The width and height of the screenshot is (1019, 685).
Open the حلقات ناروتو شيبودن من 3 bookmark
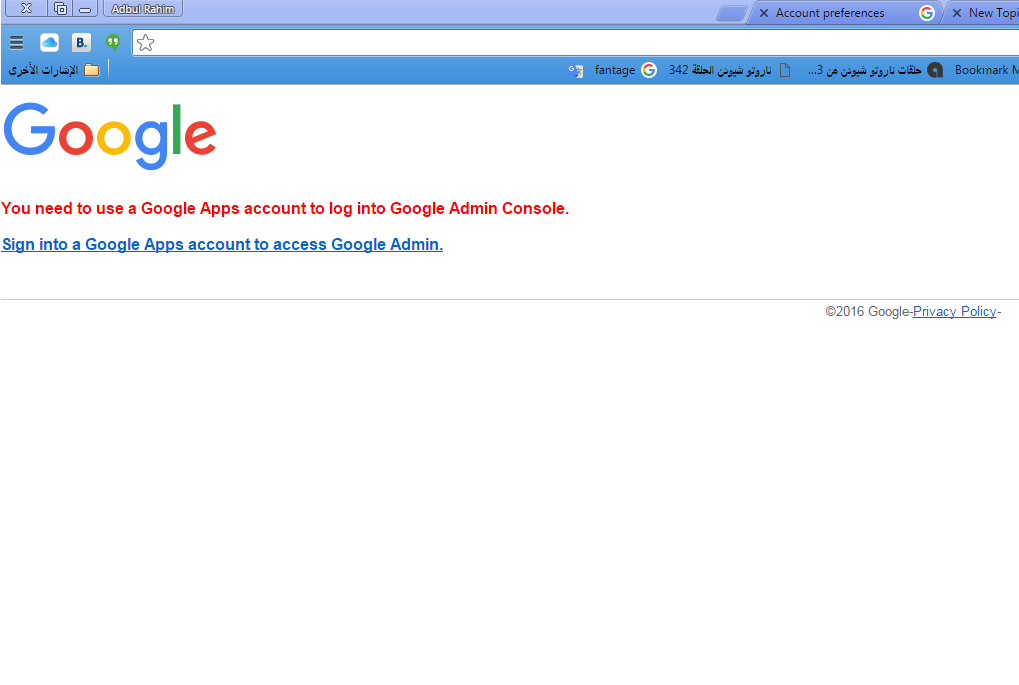(x=875, y=70)
